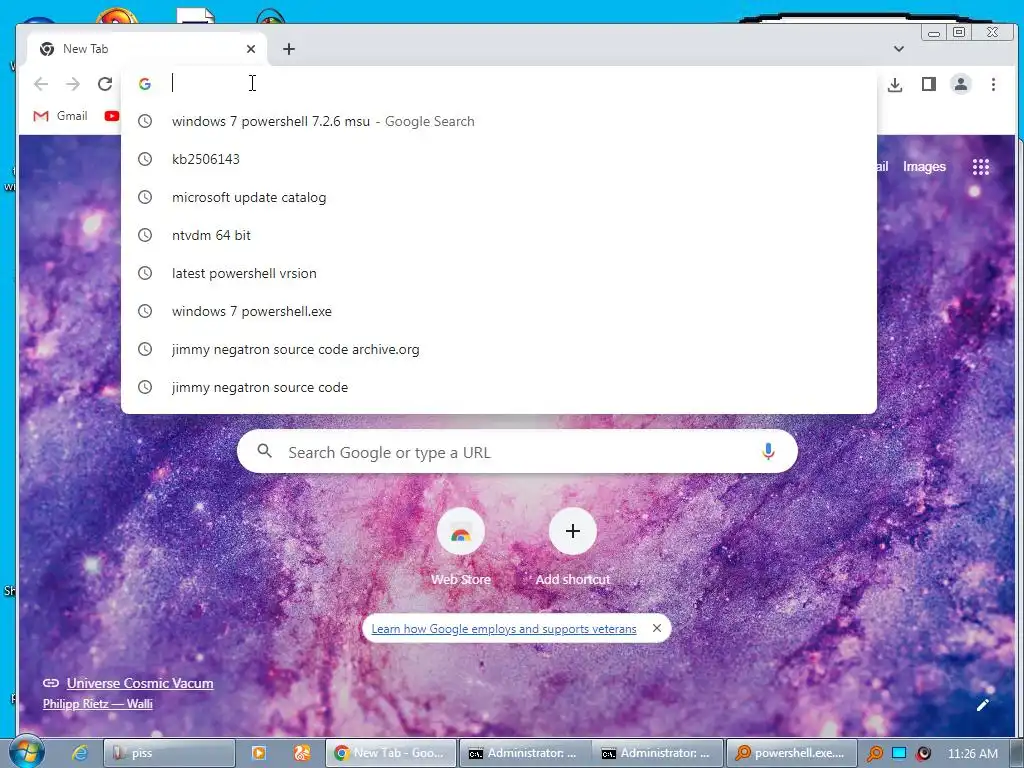This screenshot has width=1024, height=768.
Task: Open the Chrome downloads icon
Action: (895, 84)
